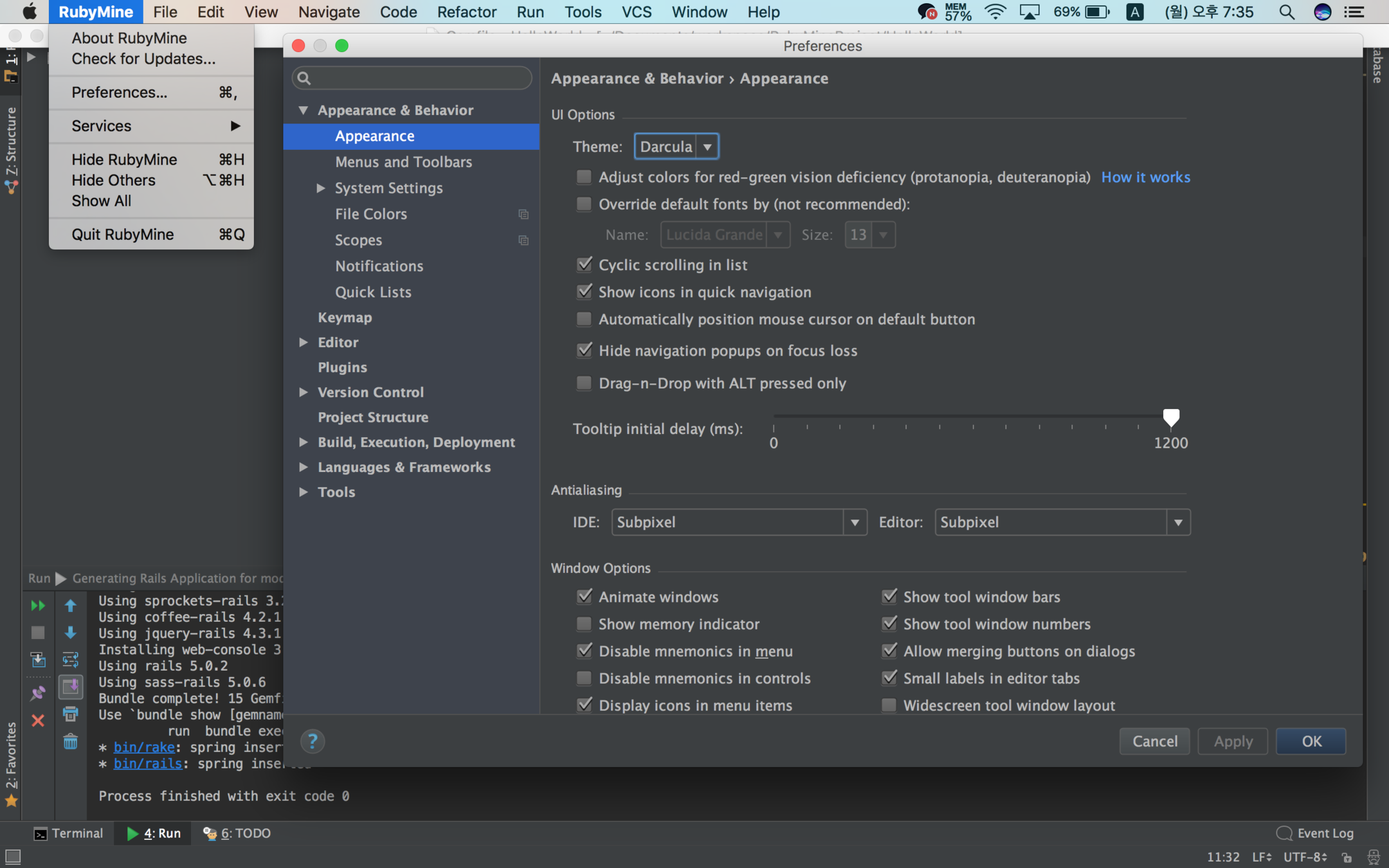
Task: Switch to the Terminal tool window tab
Action: click(x=68, y=833)
